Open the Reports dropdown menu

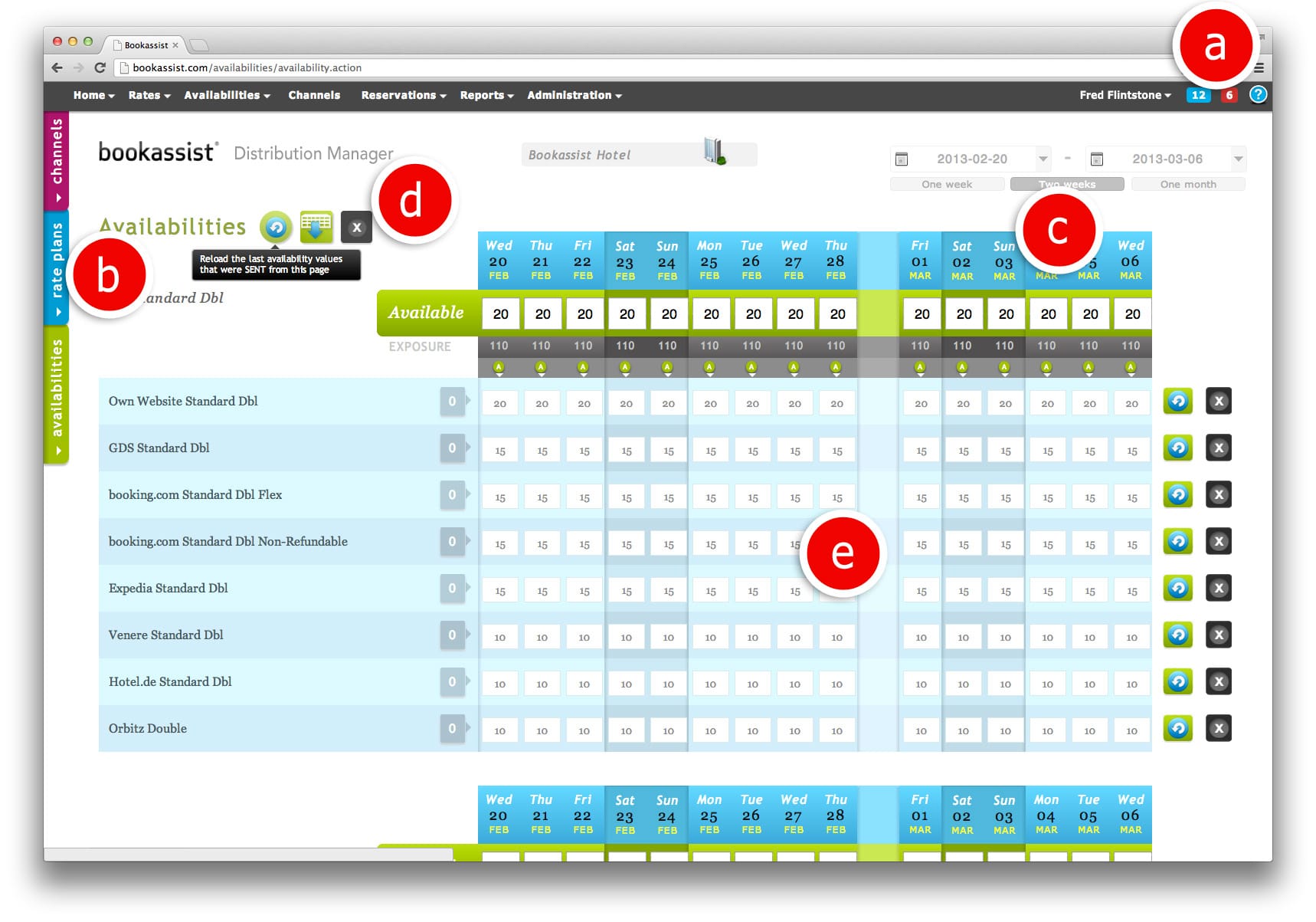coord(486,95)
